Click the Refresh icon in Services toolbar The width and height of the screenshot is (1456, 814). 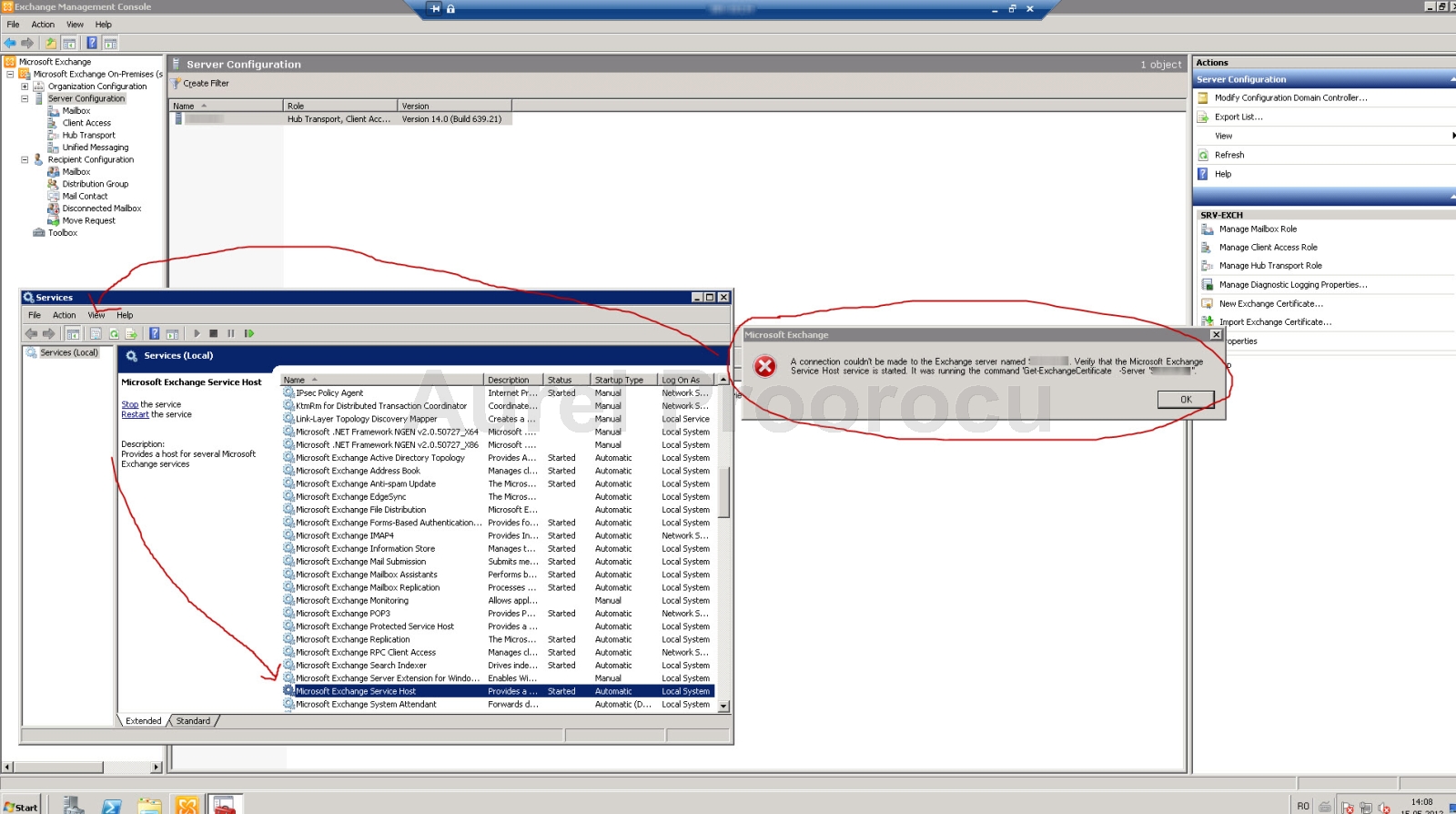tap(114, 333)
